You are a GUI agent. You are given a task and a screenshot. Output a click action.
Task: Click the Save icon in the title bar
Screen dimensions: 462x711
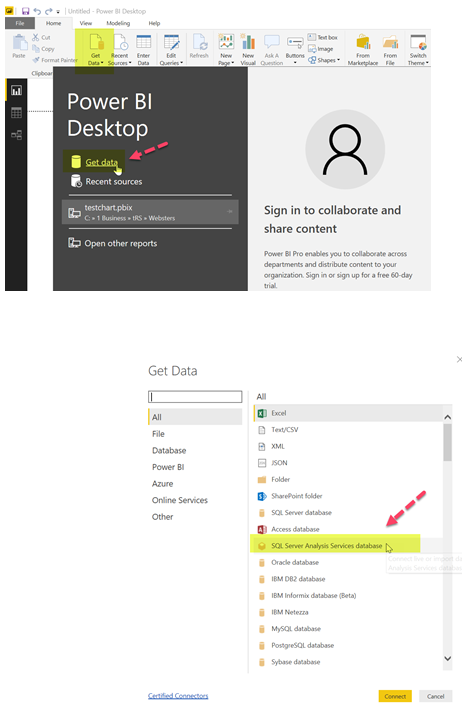(25, 11)
